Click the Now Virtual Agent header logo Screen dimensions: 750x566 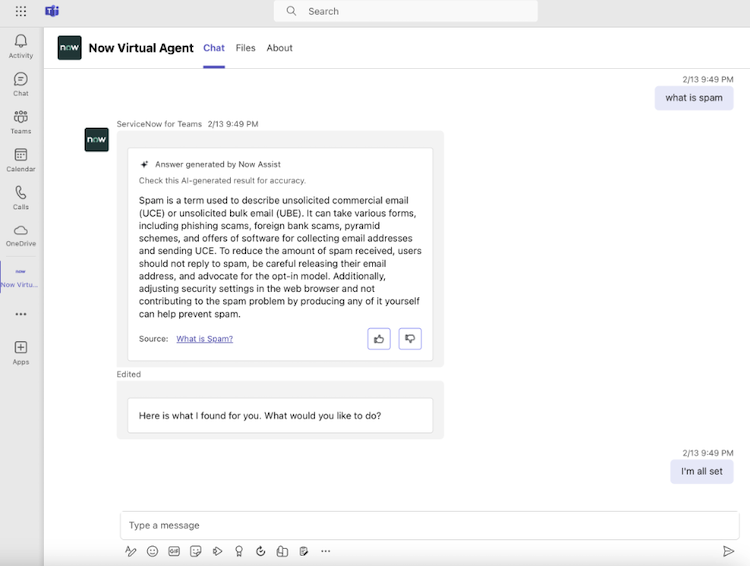pyautogui.click(x=69, y=48)
